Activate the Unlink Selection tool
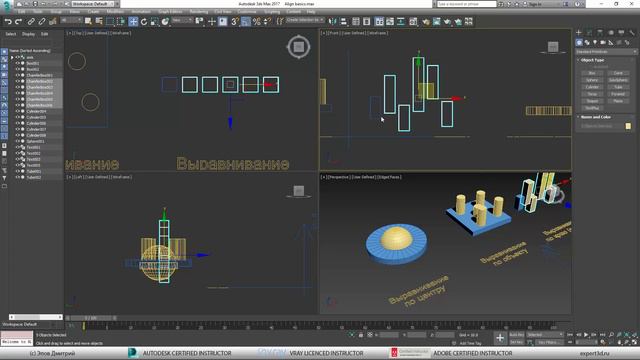This screenshot has width=640, height=360. tap(42, 22)
